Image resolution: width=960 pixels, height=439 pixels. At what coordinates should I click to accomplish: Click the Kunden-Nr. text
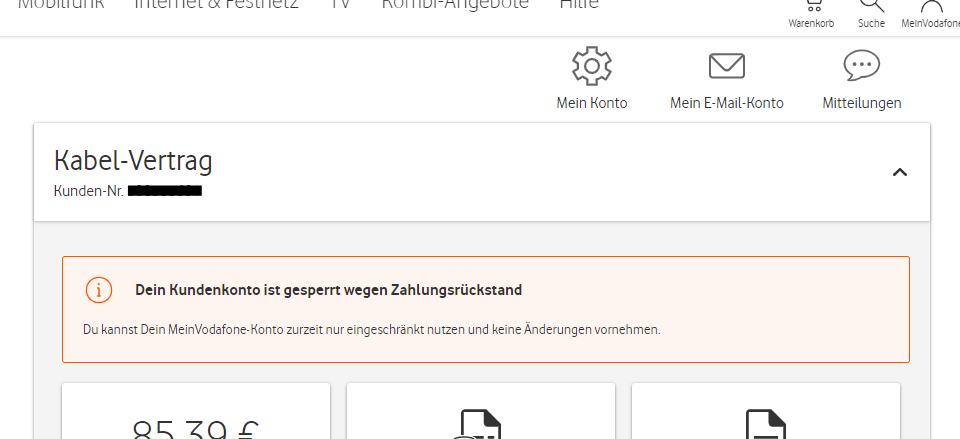coord(89,190)
